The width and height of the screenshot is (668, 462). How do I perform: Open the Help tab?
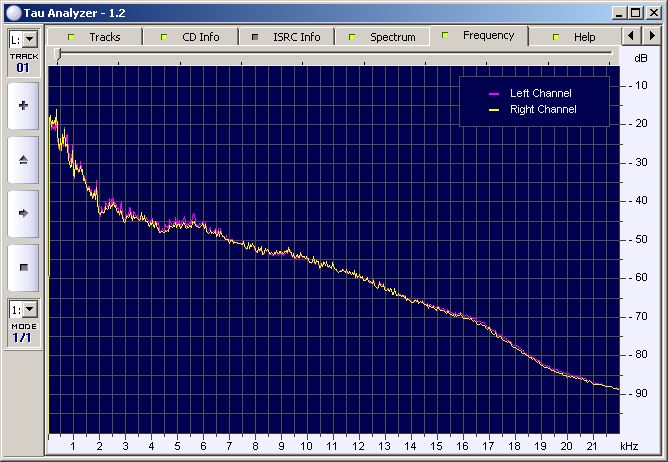click(574, 37)
